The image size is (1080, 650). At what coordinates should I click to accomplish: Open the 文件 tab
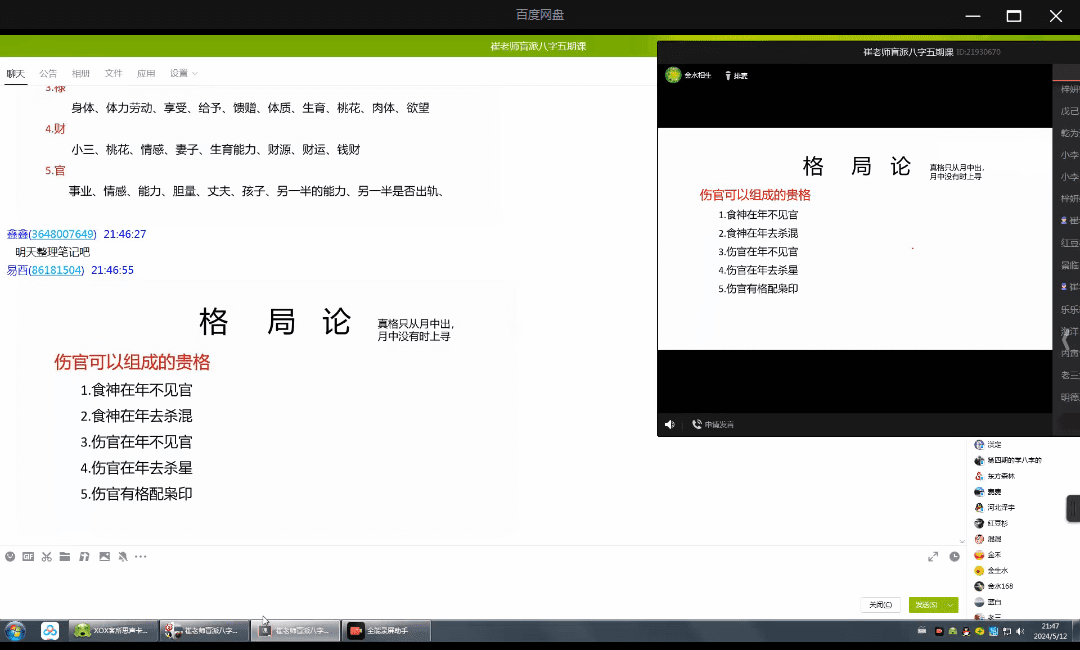pyautogui.click(x=113, y=73)
